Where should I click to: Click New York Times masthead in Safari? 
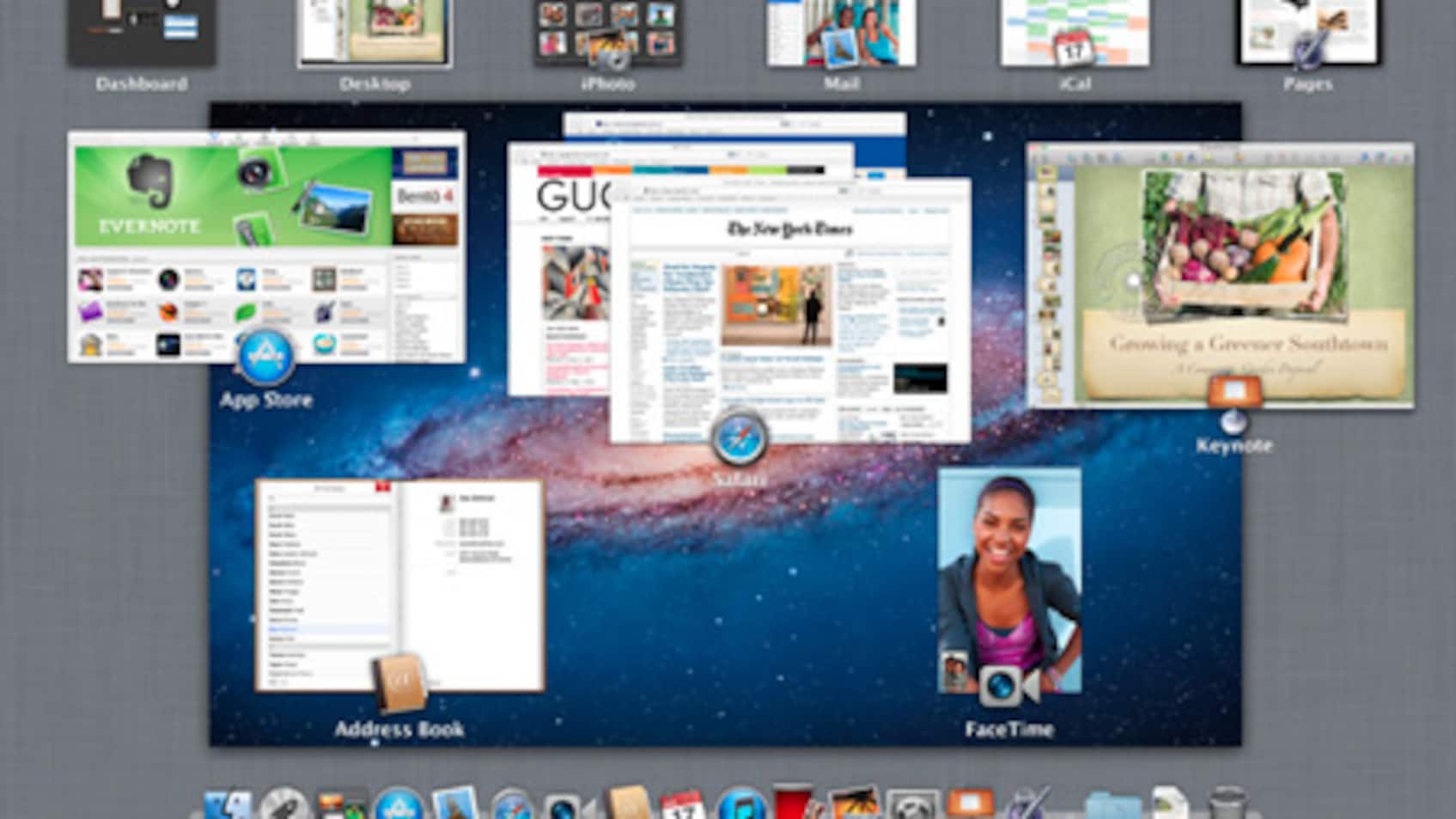(x=790, y=229)
